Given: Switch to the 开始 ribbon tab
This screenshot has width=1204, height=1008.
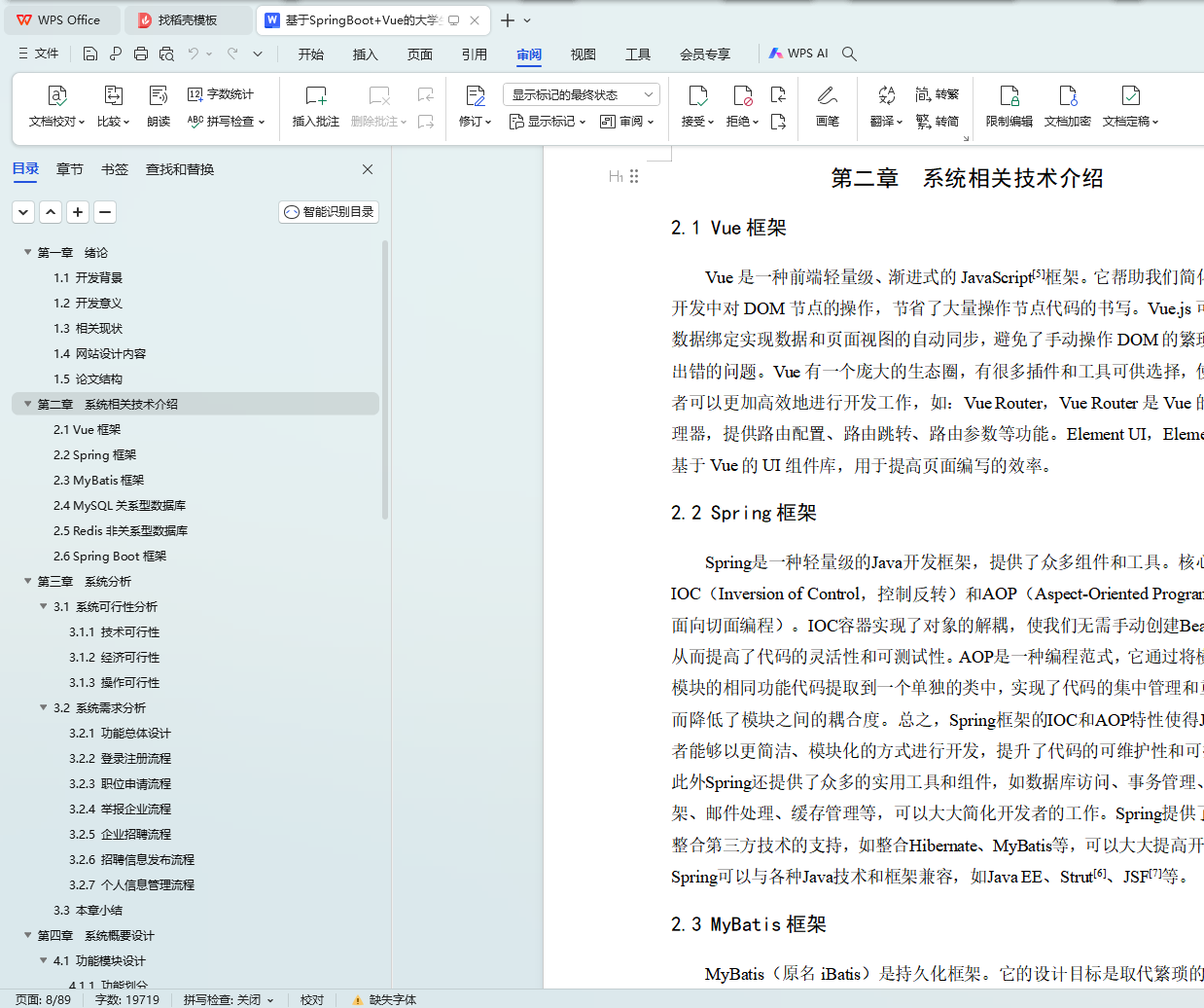Looking at the screenshot, I should point(311,54).
